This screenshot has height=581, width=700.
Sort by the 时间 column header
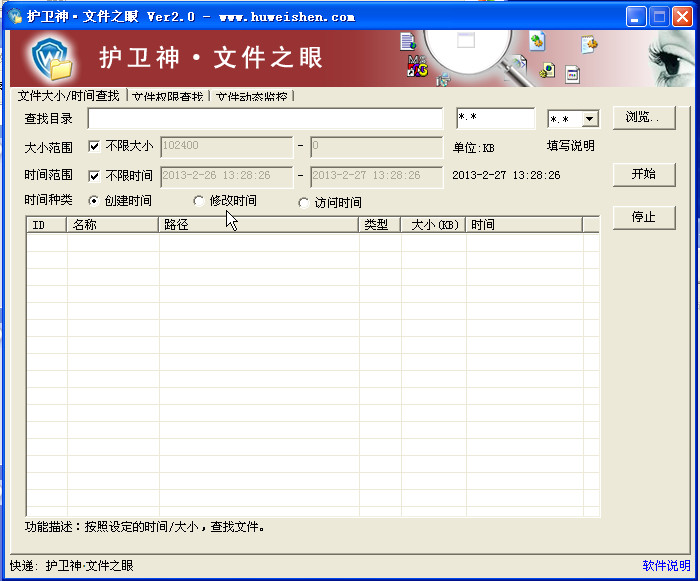click(x=524, y=225)
